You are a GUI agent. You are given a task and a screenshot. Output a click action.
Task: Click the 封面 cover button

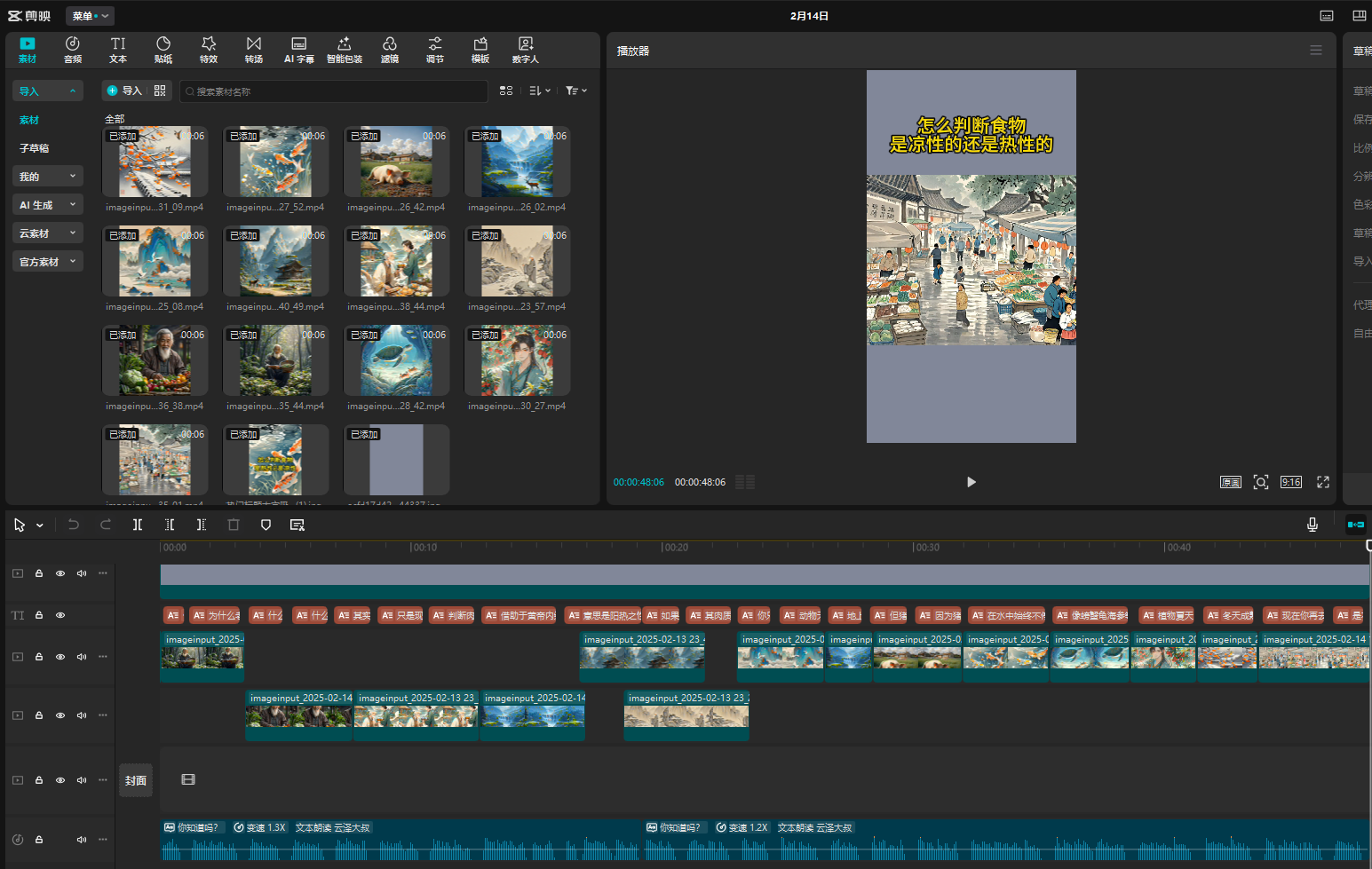136,780
